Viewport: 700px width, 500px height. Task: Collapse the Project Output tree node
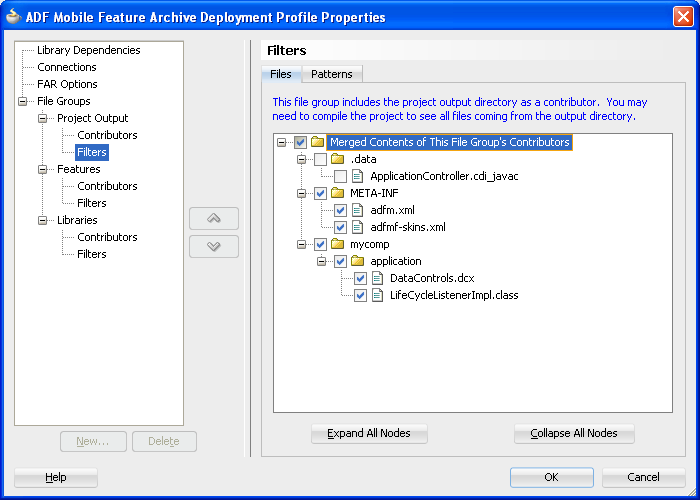pyautogui.click(x=42, y=119)
